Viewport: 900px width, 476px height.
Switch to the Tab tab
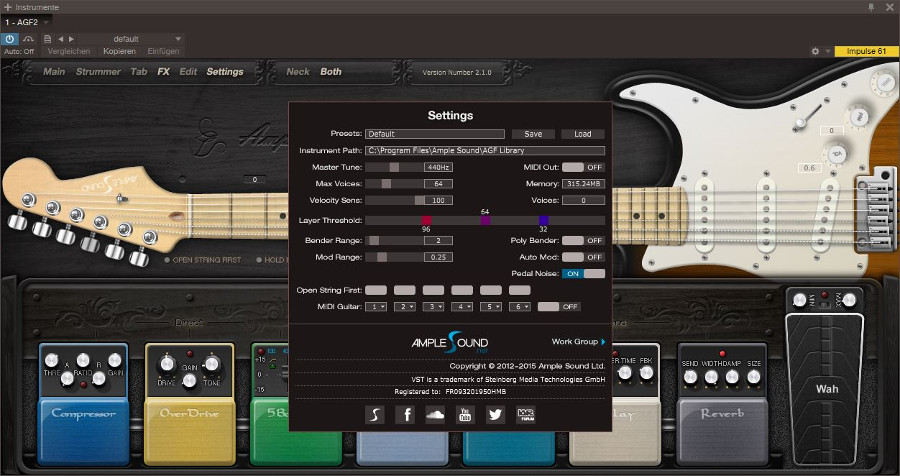(139, 72)
